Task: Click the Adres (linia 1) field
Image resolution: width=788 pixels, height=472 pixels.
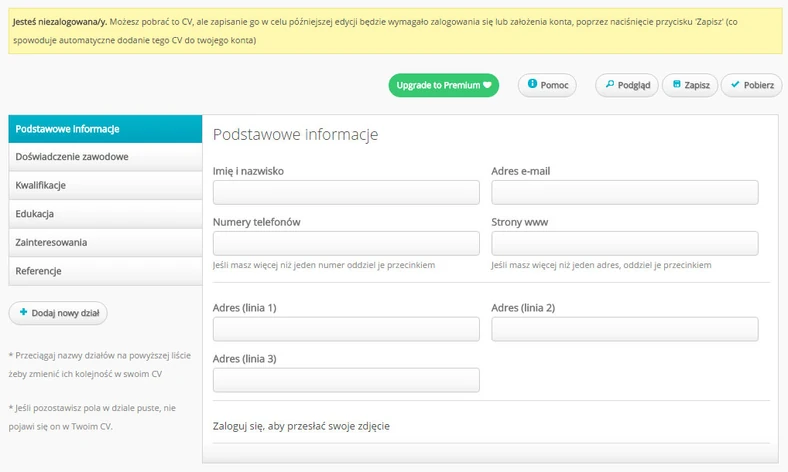Action: click(346, 330)
